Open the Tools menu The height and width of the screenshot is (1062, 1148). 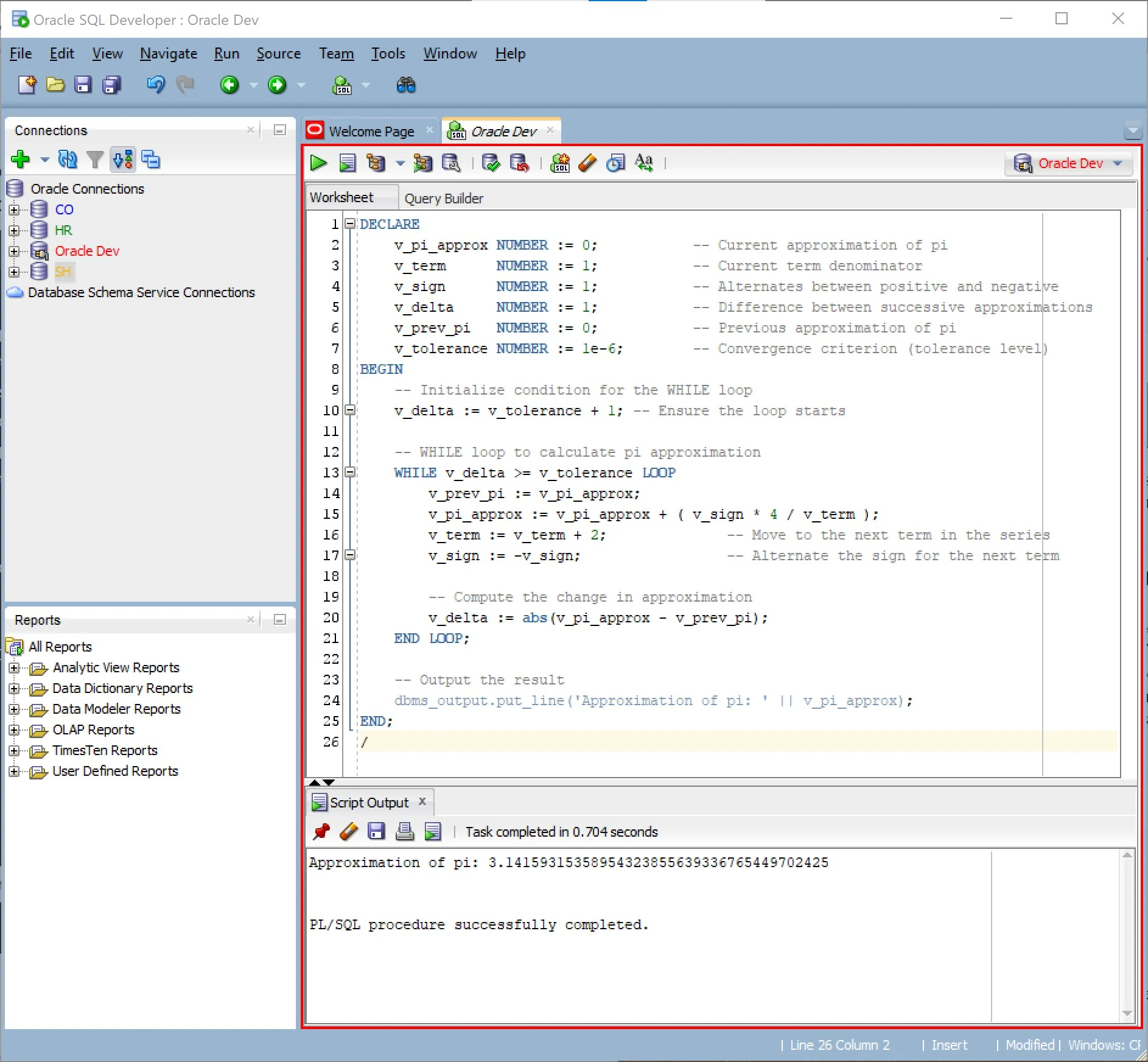coord(388,54)
